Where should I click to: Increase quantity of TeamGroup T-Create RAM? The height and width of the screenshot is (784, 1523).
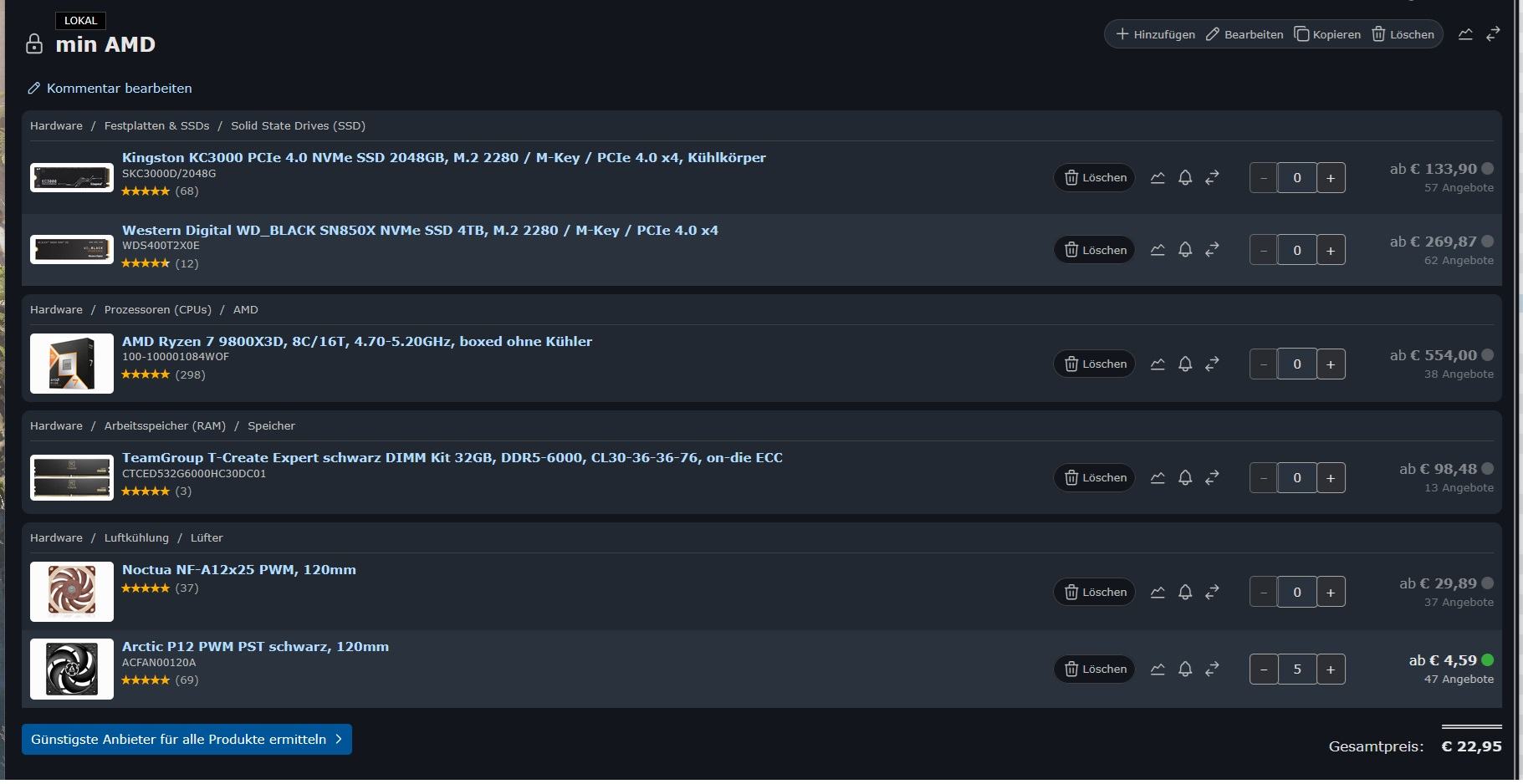tap(1331, 477)
